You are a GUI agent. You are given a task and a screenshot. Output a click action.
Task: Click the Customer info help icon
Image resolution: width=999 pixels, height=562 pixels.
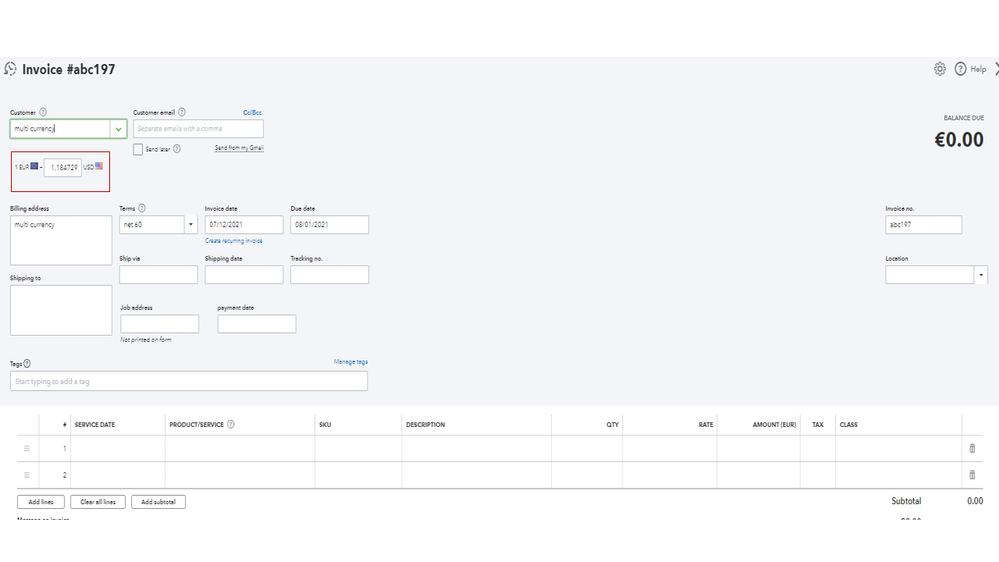tap(43, 112)
